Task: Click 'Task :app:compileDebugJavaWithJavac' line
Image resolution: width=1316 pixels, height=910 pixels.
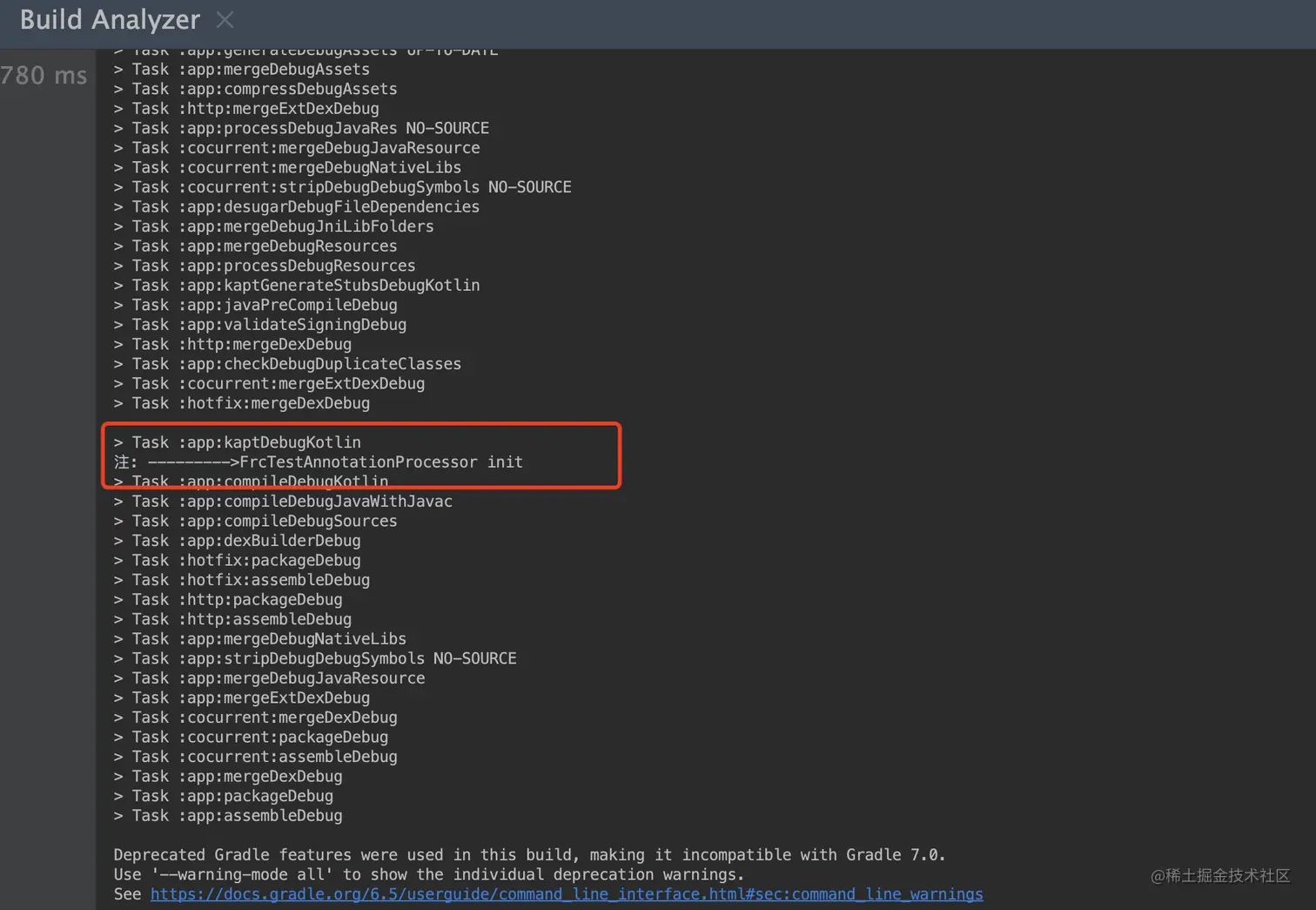Action: point(283,502)
